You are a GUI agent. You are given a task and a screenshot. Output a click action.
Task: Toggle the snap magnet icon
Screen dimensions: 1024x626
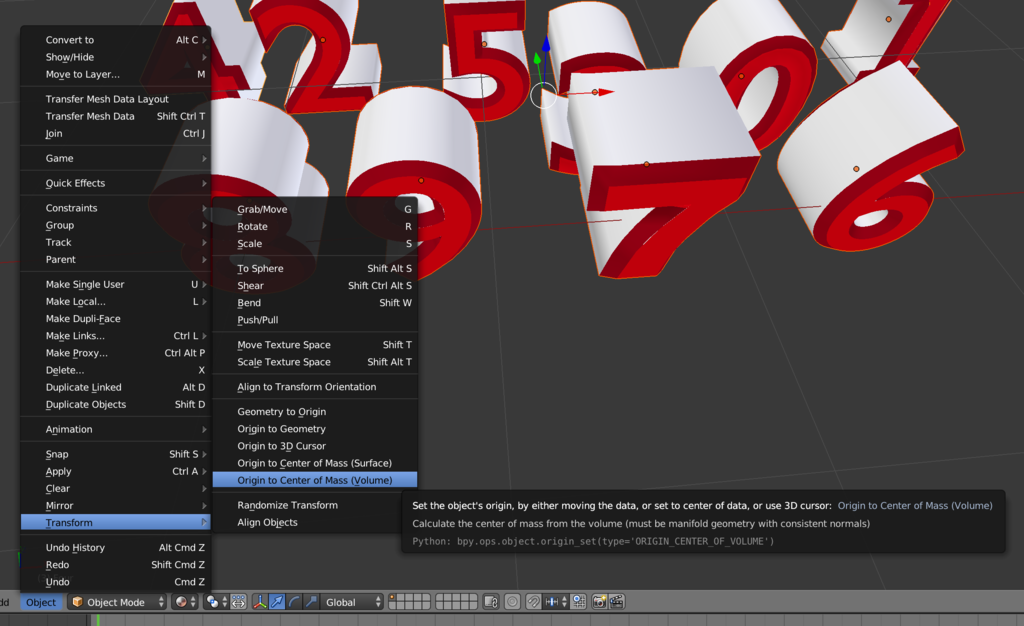tap(534, 602)
